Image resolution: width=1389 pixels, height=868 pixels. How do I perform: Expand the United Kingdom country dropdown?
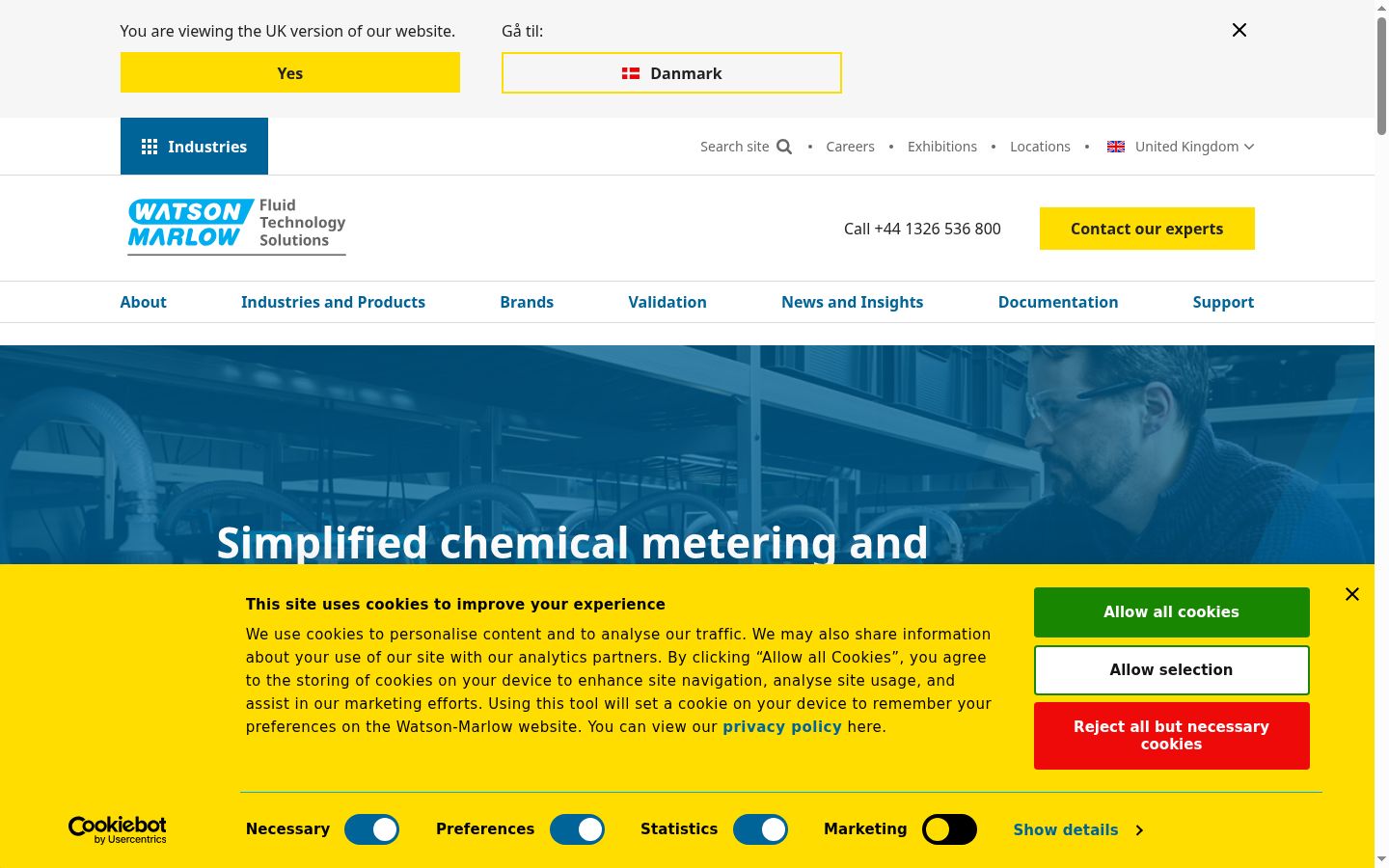pyautogui.click(x=1181, y=147)
